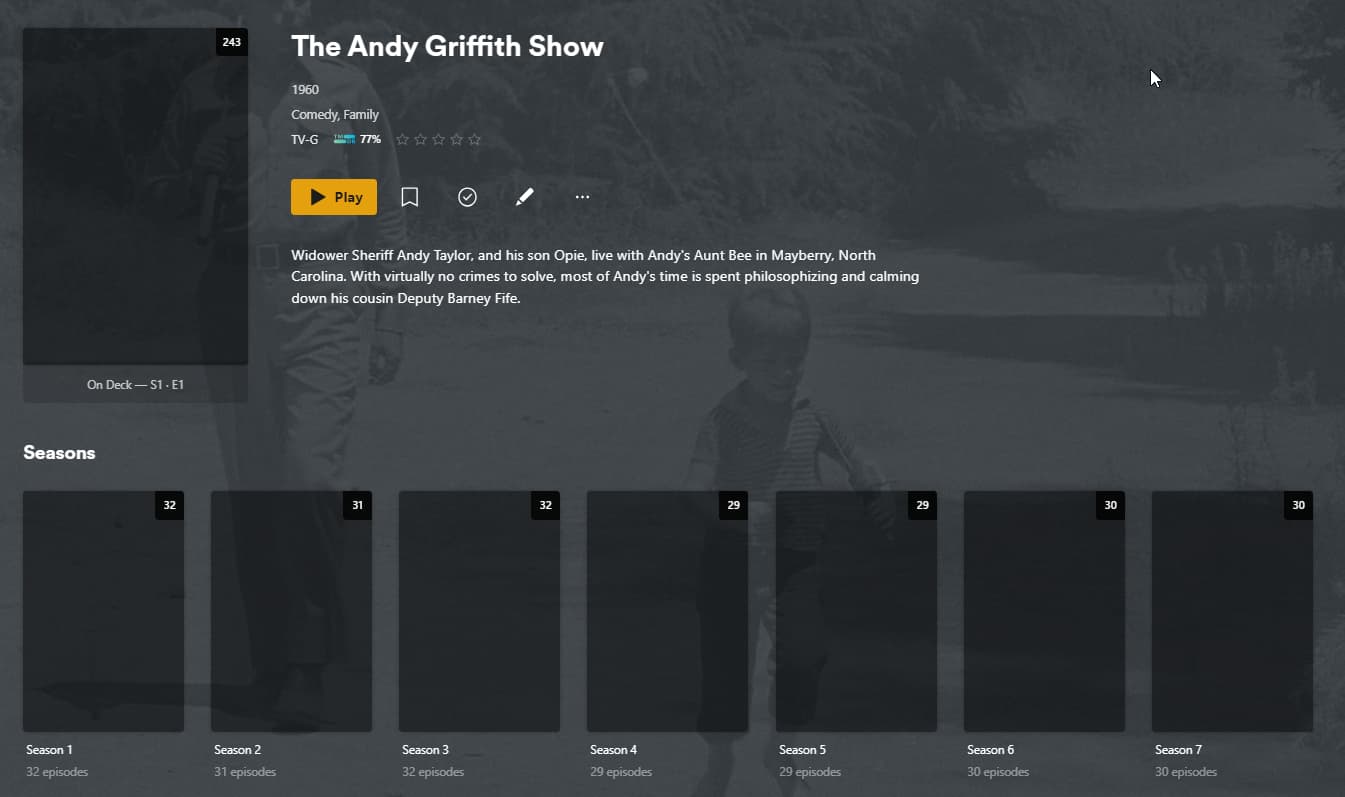Click the unplayed count badge on Season 7

tap(1298, 505)
